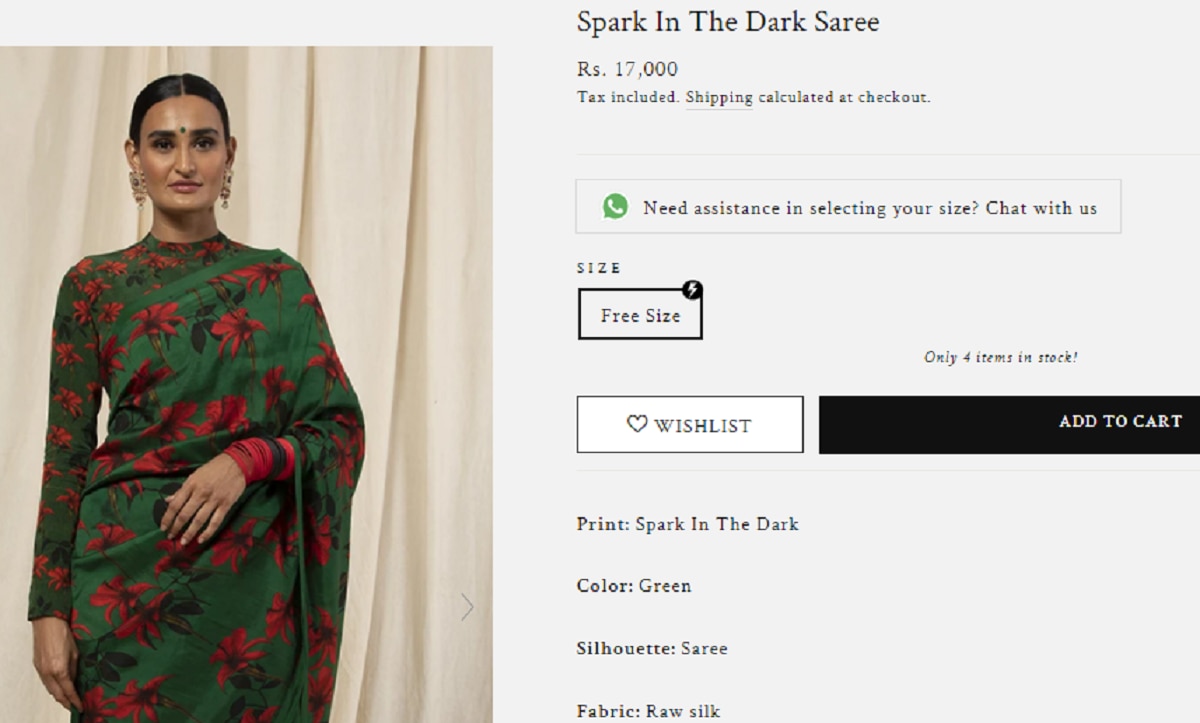Select the Free Size option
Viewport: 1200px width, 723px height.
point(640,316)
